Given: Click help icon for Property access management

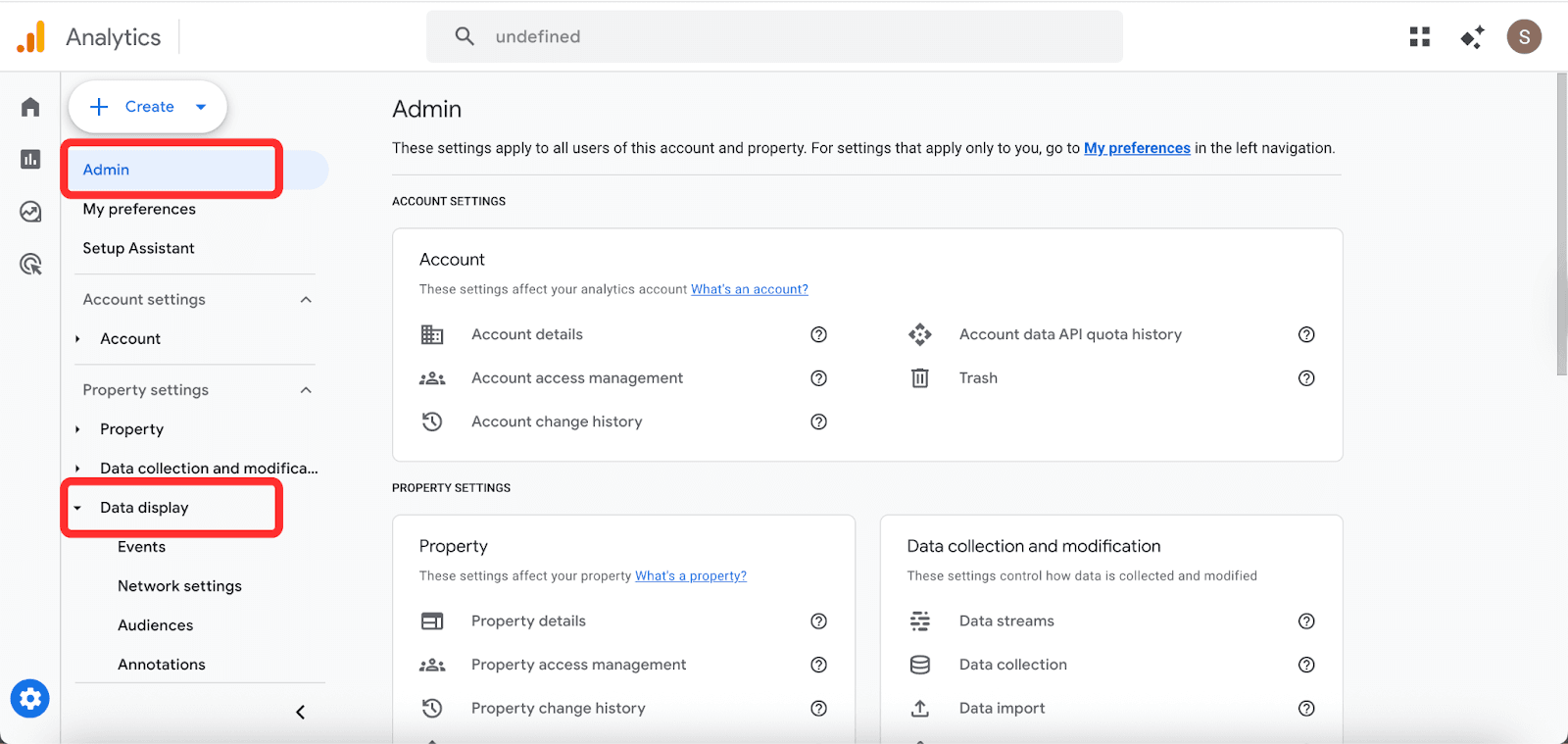Looking at the screenshot, I should tap(819, 665).
